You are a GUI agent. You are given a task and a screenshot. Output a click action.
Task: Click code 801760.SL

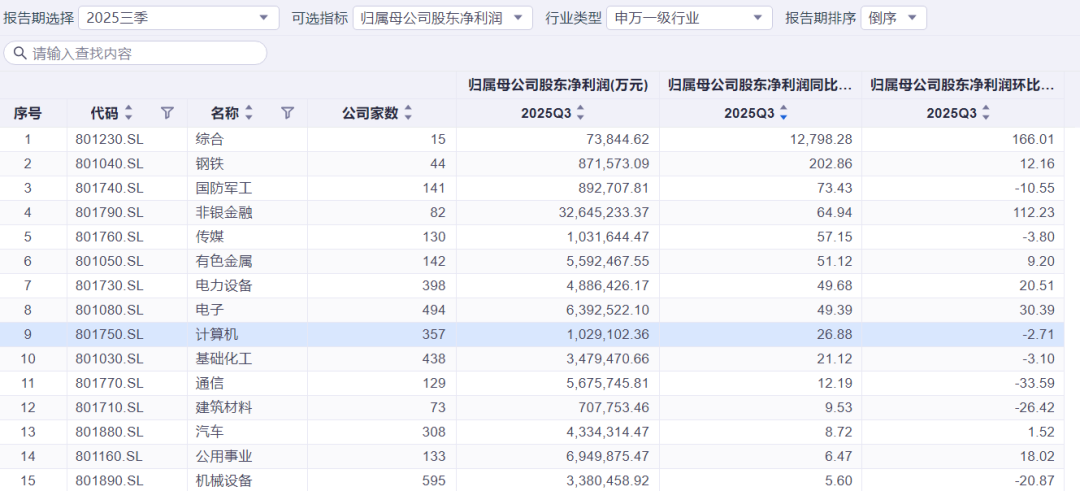(110, 237)
